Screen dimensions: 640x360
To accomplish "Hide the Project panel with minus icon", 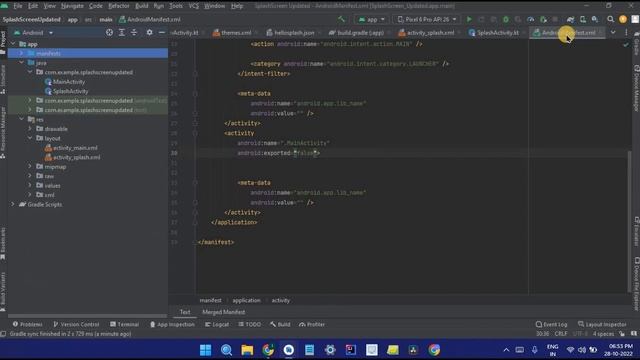I will (x=162, y=32).
